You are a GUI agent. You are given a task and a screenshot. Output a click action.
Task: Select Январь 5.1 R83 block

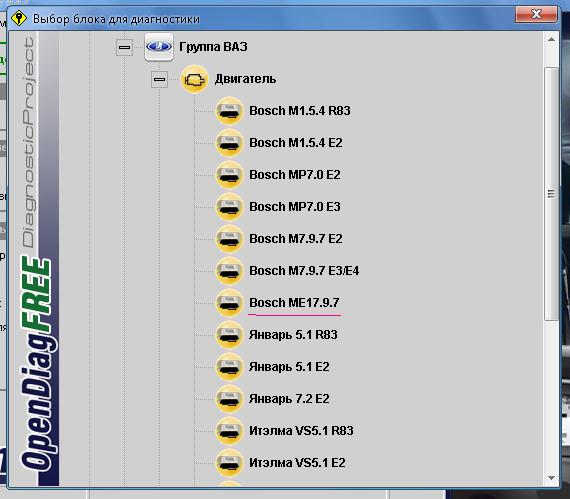293,334
